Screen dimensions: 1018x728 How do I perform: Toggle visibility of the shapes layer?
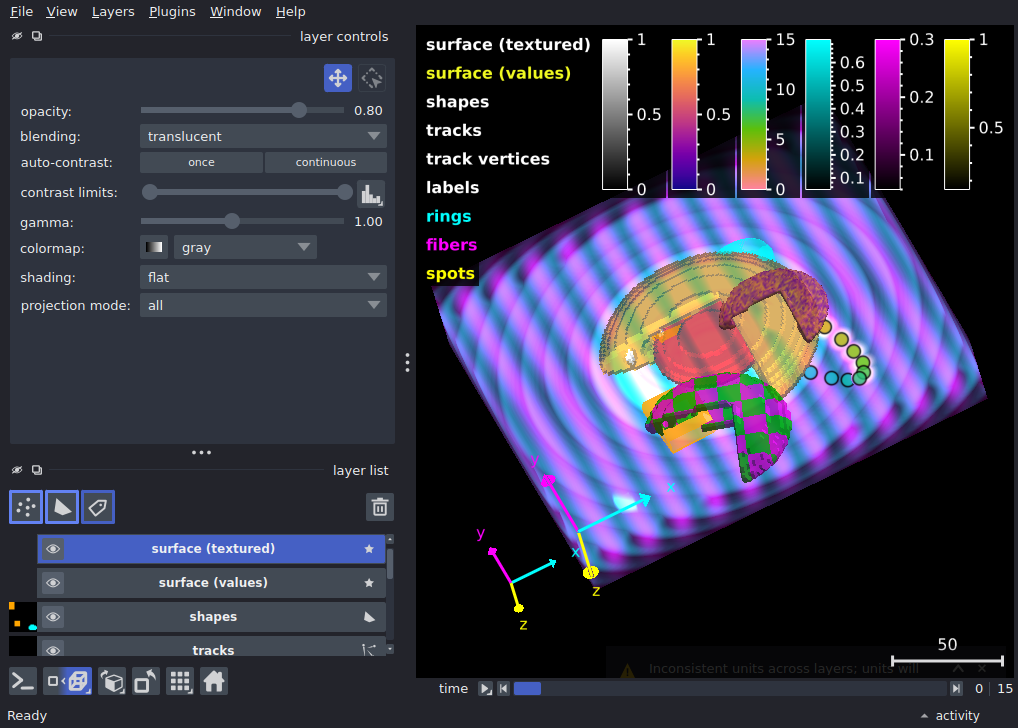coord(53,616)
